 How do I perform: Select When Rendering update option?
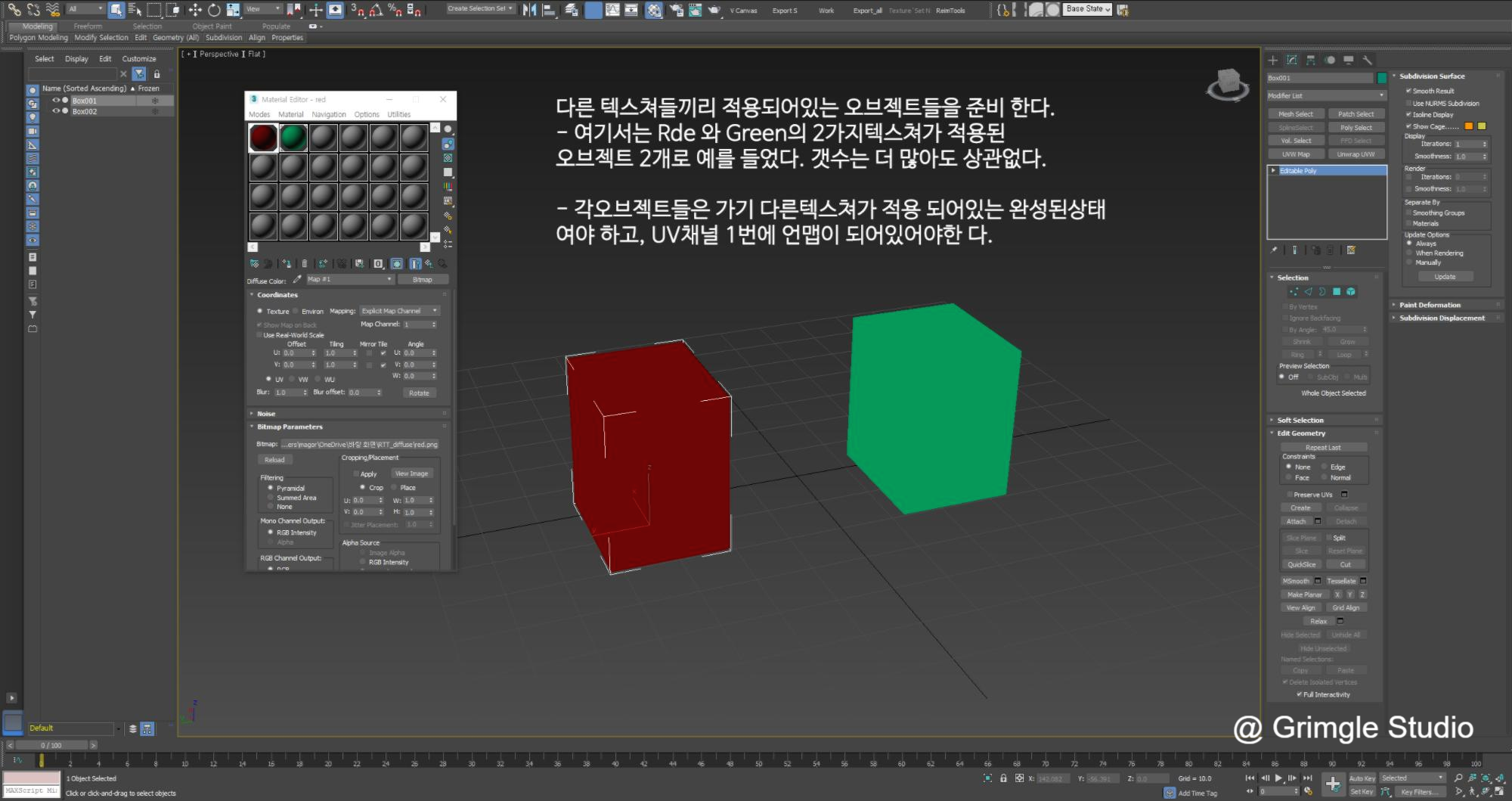click(x=1409, y=253)
